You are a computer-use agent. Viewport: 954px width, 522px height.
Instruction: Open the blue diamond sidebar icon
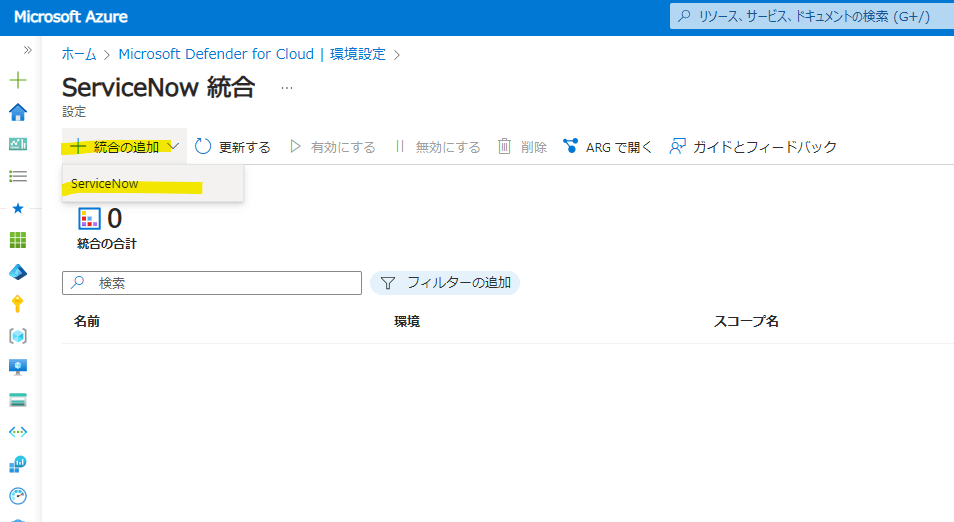tap(18, 272)
